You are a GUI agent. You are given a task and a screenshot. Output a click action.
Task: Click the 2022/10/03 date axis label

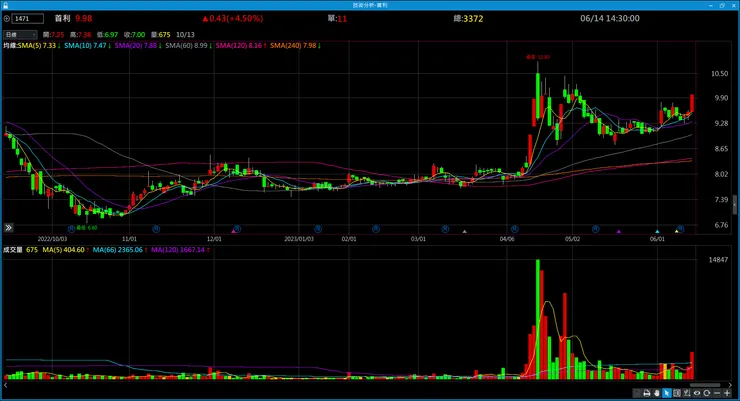click(52, 239)
